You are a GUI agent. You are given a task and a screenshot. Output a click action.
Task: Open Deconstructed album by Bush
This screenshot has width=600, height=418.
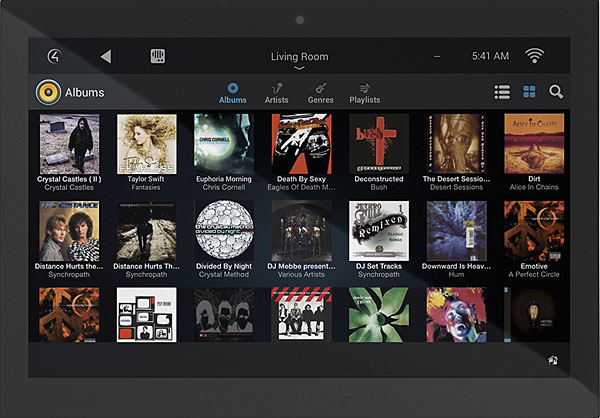(x=379, y=144)
